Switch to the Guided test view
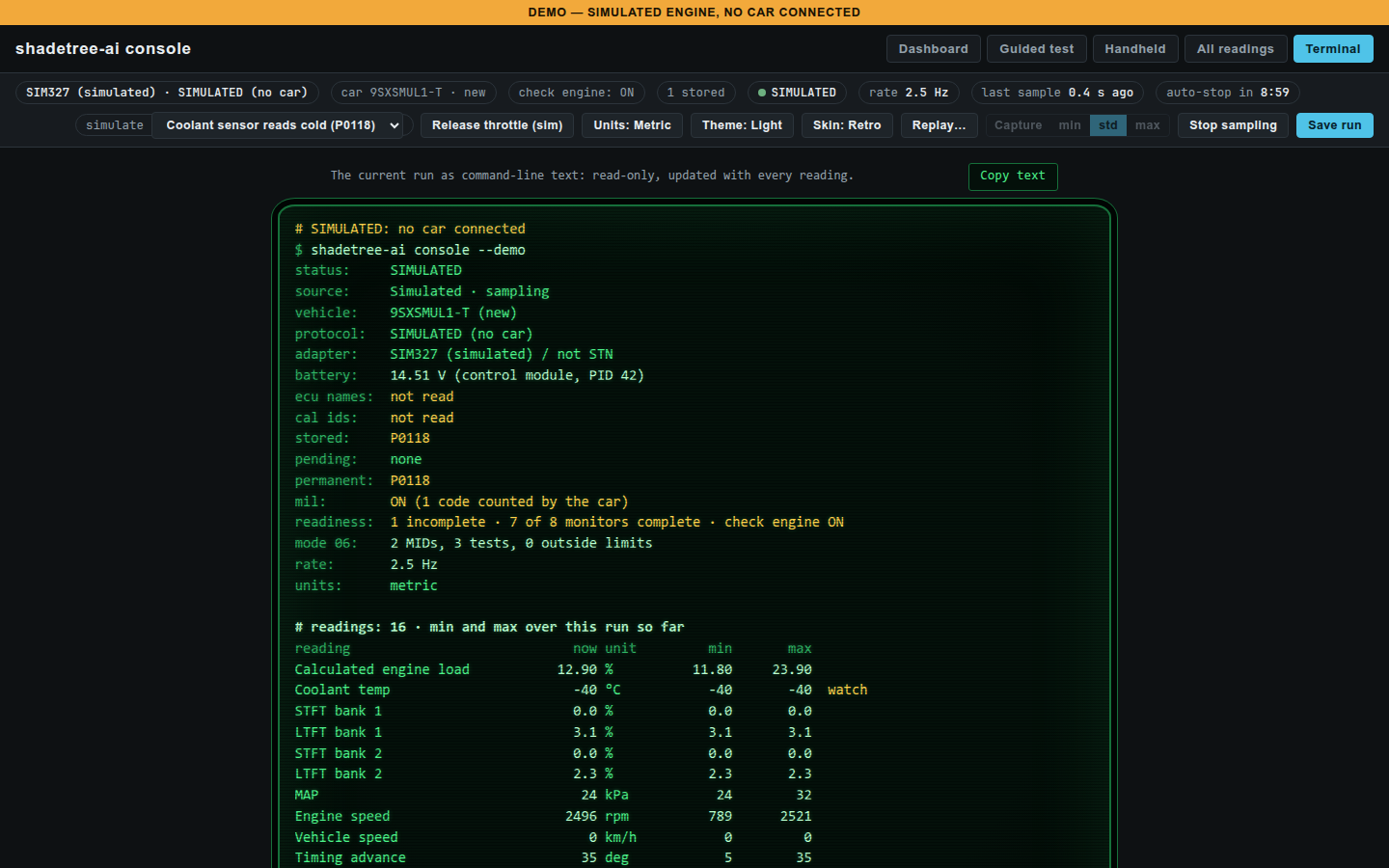Screen dimensions: 1389x868 click(1036, 49)
